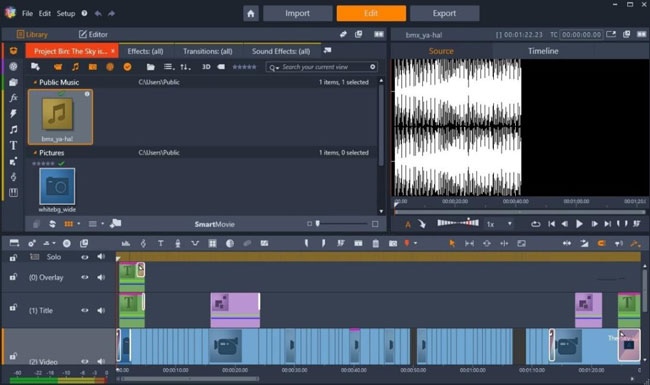Click the quick import icon in library toolbar
This screenshot has height=385, width=650.
[x=35, y=67]
